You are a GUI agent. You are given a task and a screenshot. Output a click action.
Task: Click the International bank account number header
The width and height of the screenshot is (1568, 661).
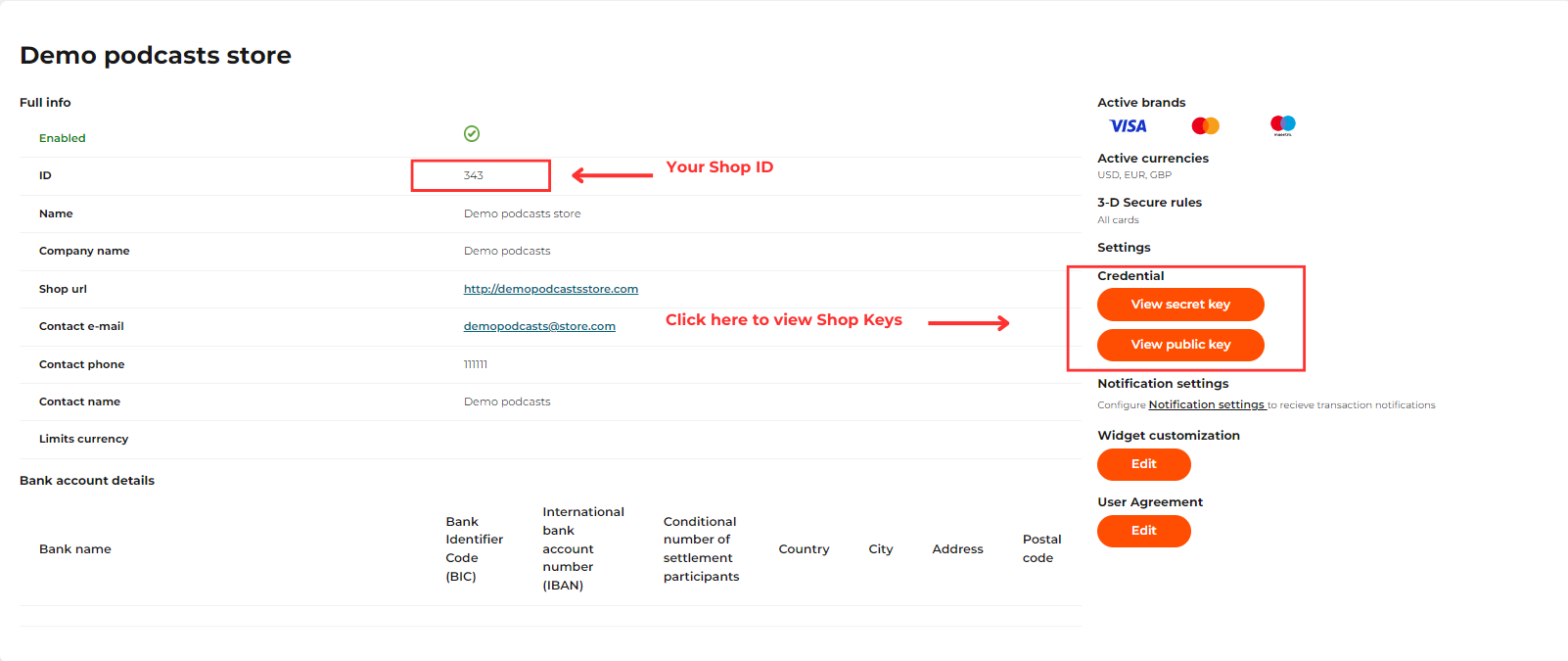tap(583, 548)
